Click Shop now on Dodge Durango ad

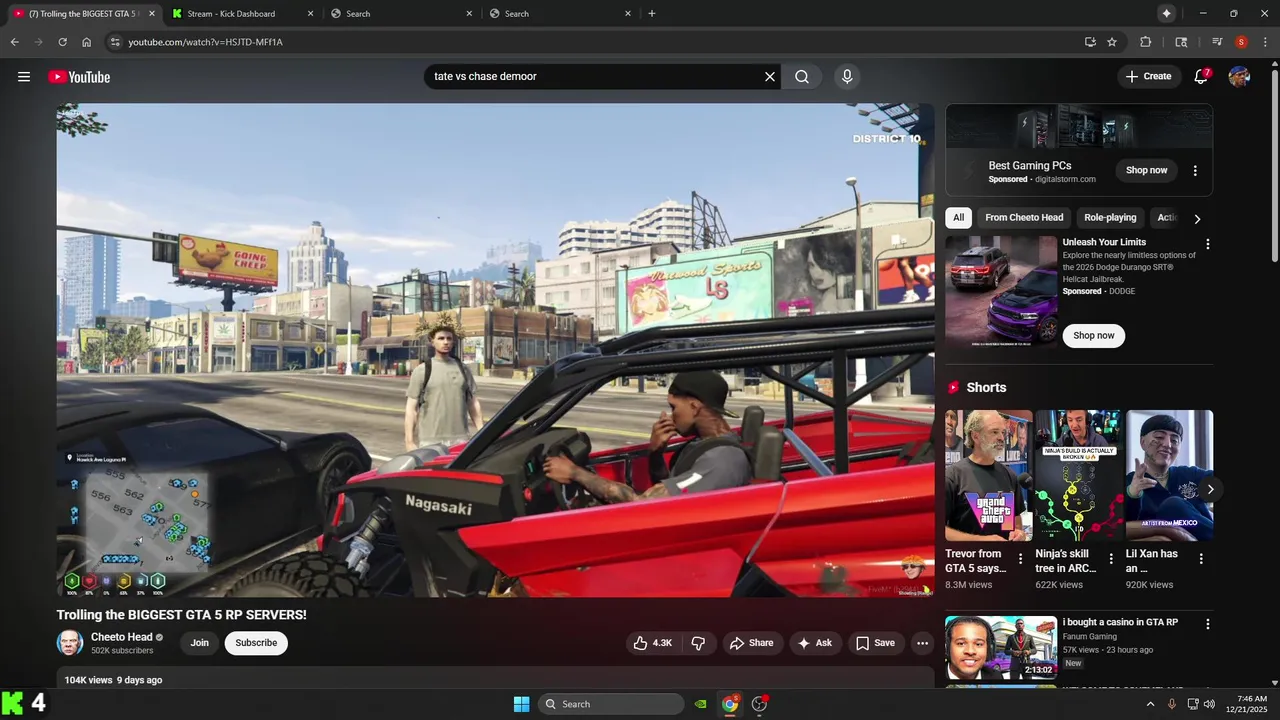(1093, 336)
